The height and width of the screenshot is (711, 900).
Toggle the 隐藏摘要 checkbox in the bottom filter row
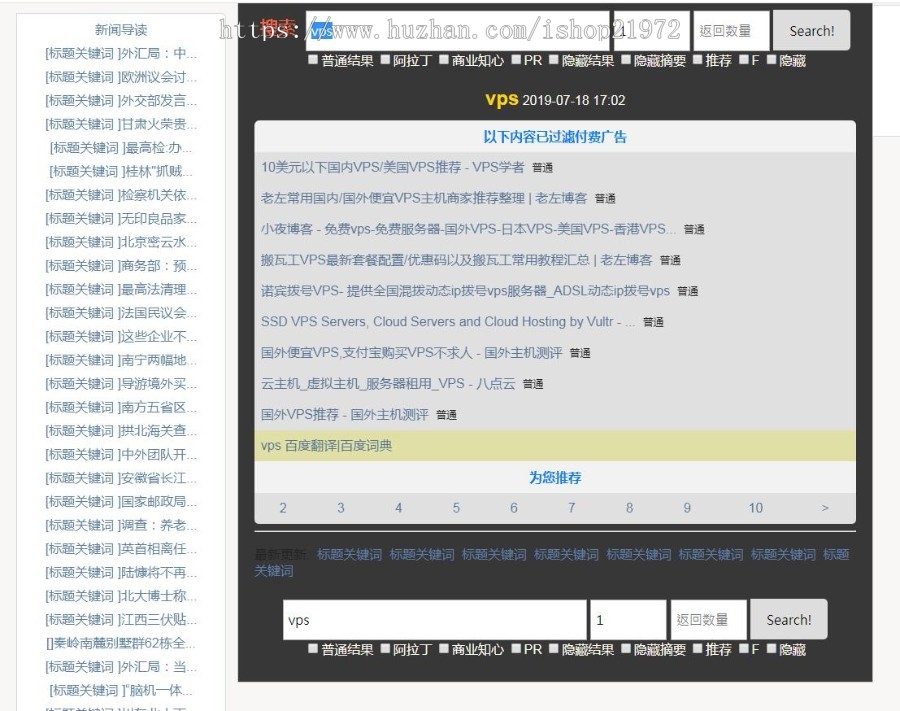[625, 650]
